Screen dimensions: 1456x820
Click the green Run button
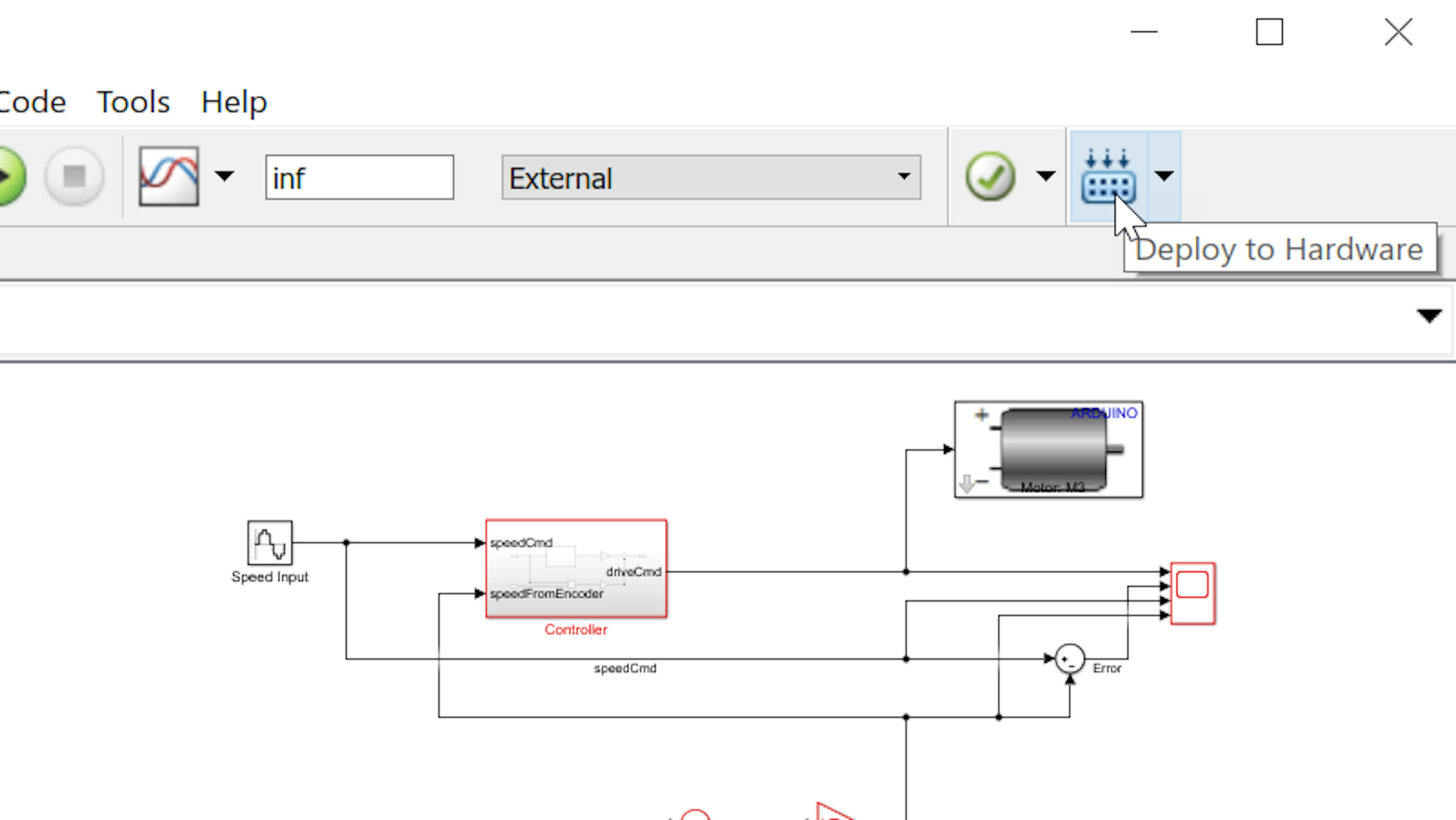(x=11, y=176)
